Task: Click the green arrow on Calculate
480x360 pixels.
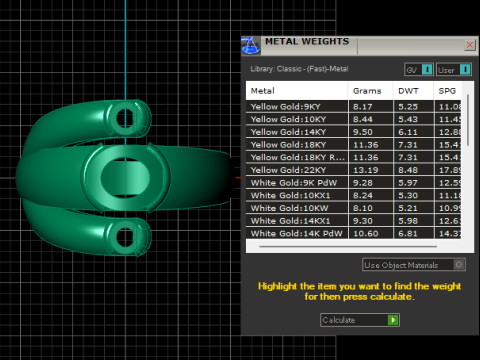Action: point(393,320)
